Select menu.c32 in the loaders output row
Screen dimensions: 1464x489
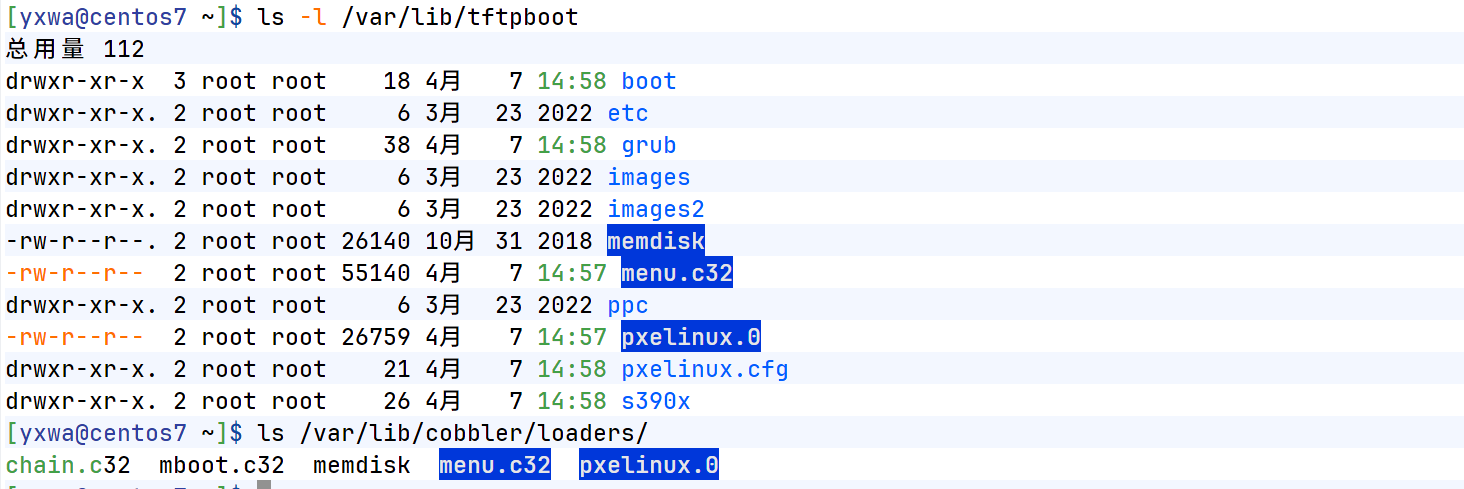494,465
